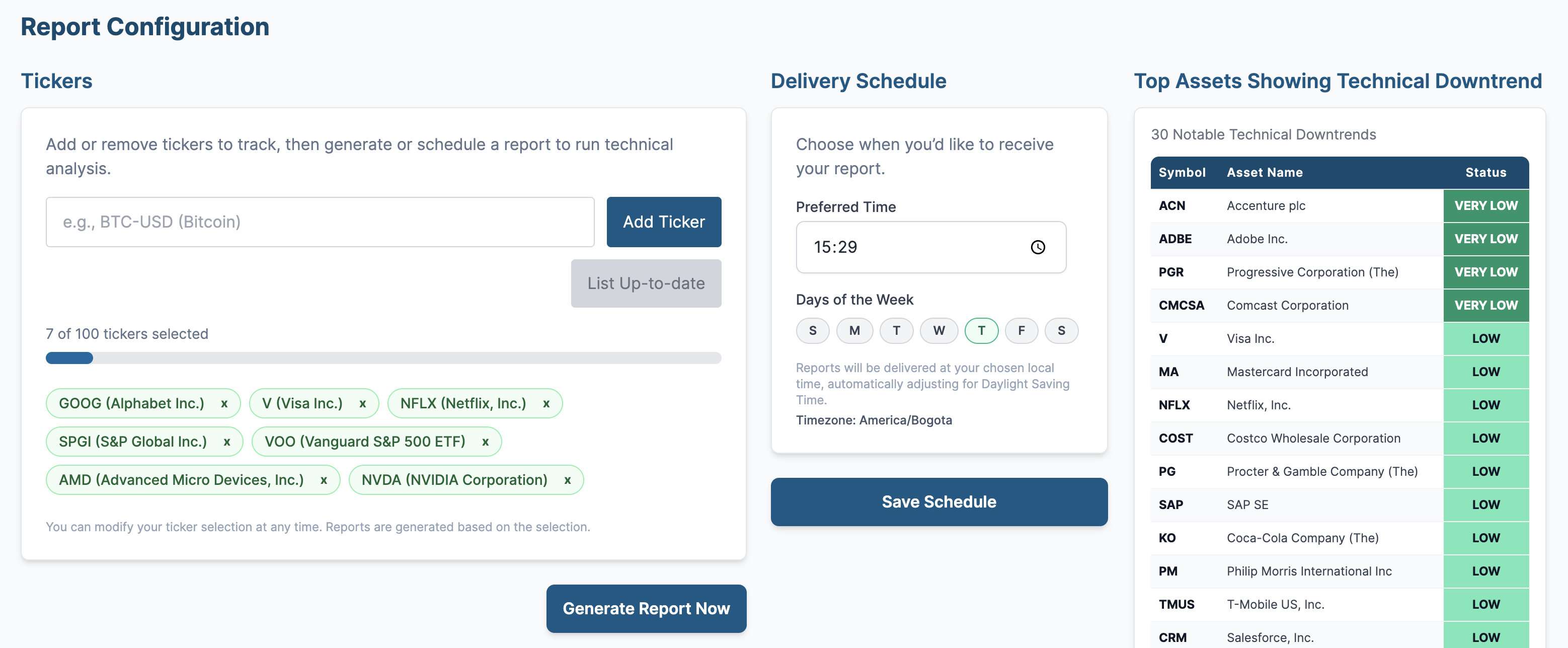Screen dimensions: 1568x648
Task: Click the Save Schedule button
Action: pos(939,501)
